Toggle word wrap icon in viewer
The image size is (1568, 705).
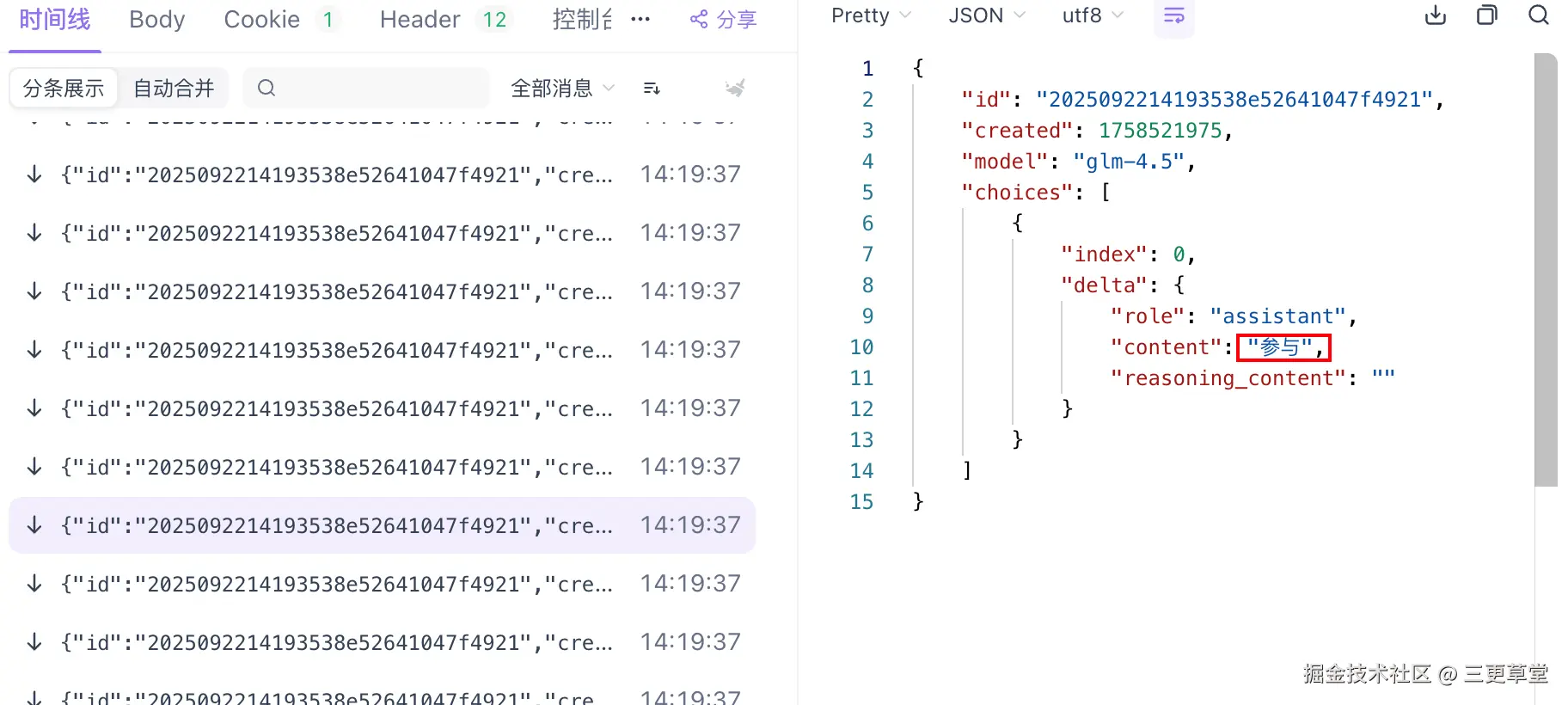click(1173, 15)
